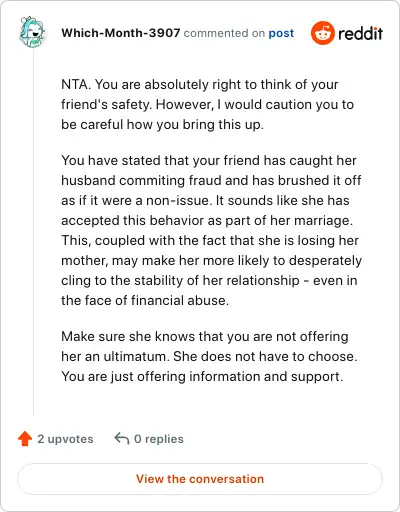The height and width of the screenshot is (512, 400).
Task: Click the paragraph beginning "You have stated"
Action: click(x=211, y=230)
